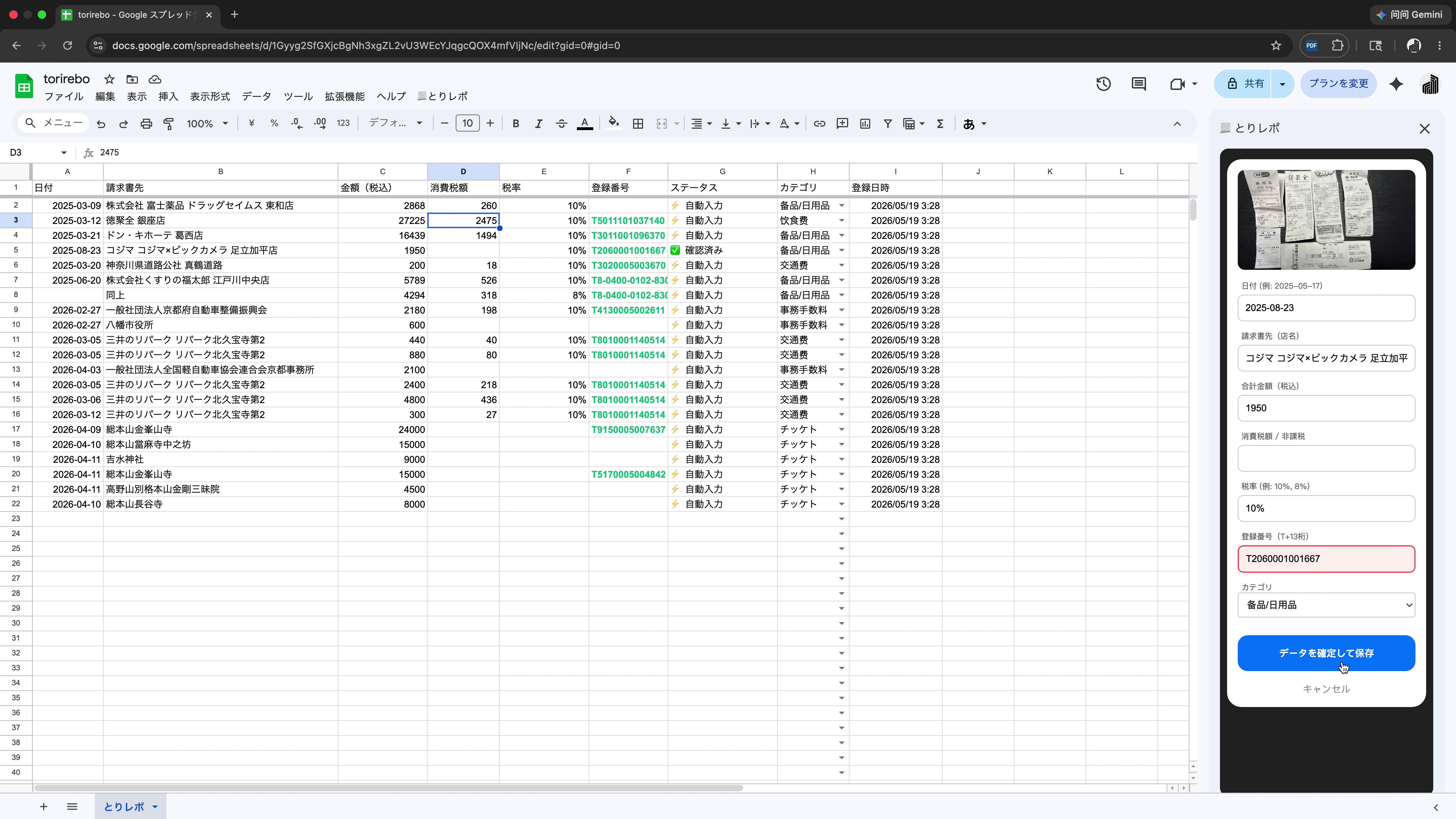Open the 拡張機能 menu

point(345,97)
